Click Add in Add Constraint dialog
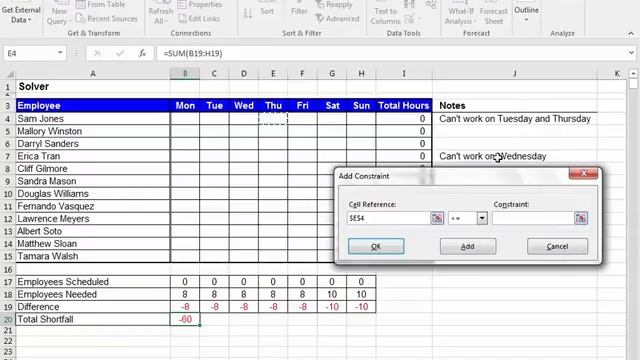Screen dimensions: 640x360 468,247
